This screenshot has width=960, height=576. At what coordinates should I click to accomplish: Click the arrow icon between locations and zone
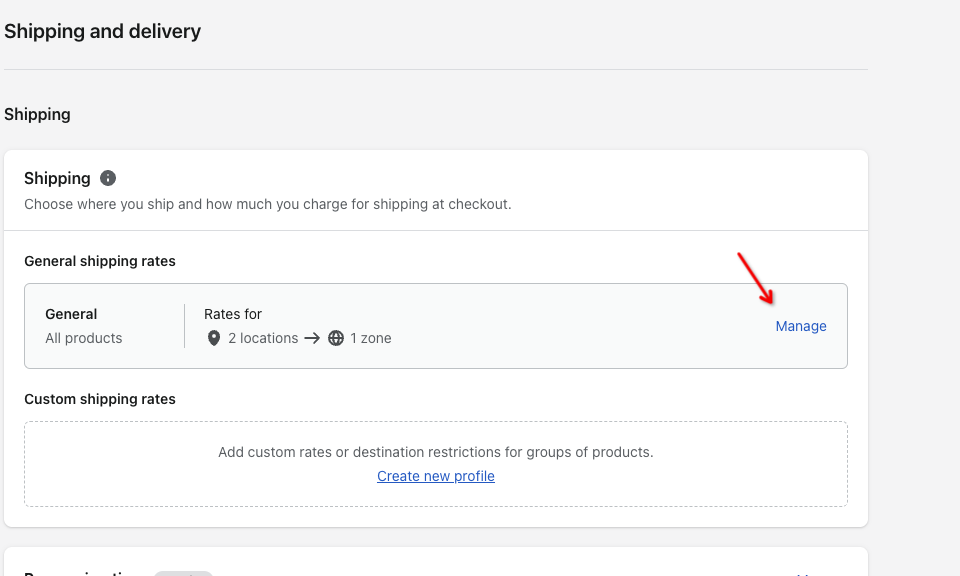point(312,338)
